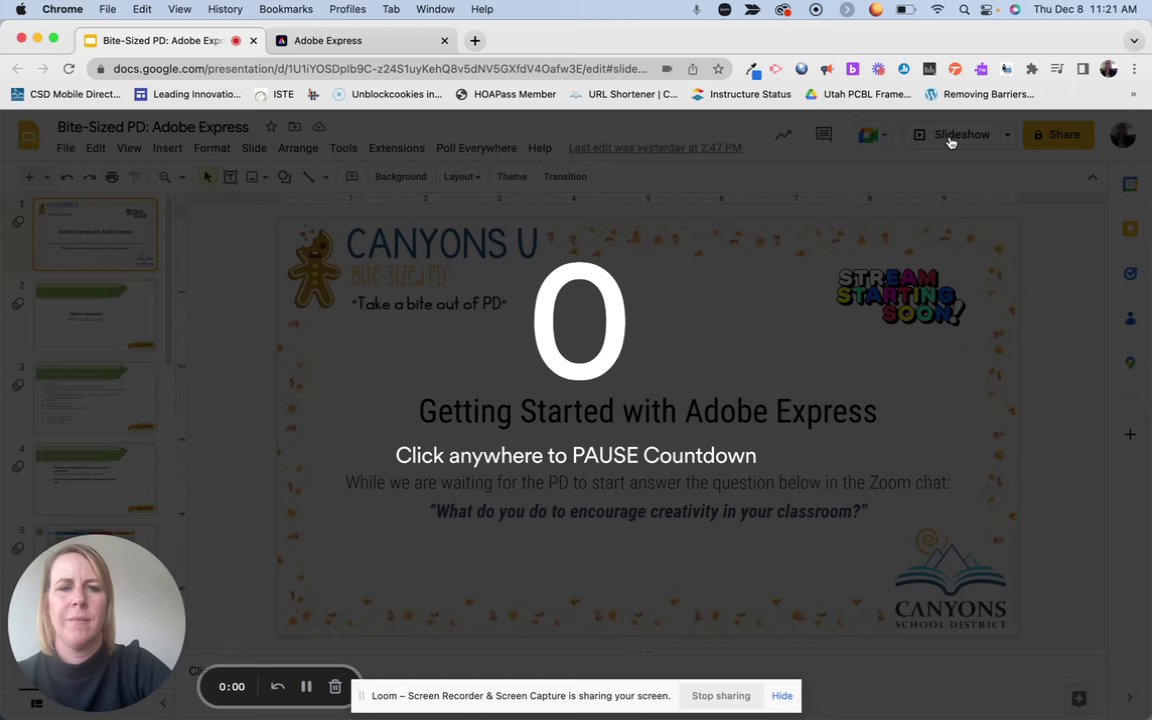Start the Slideshow

(x=953, y=134)
